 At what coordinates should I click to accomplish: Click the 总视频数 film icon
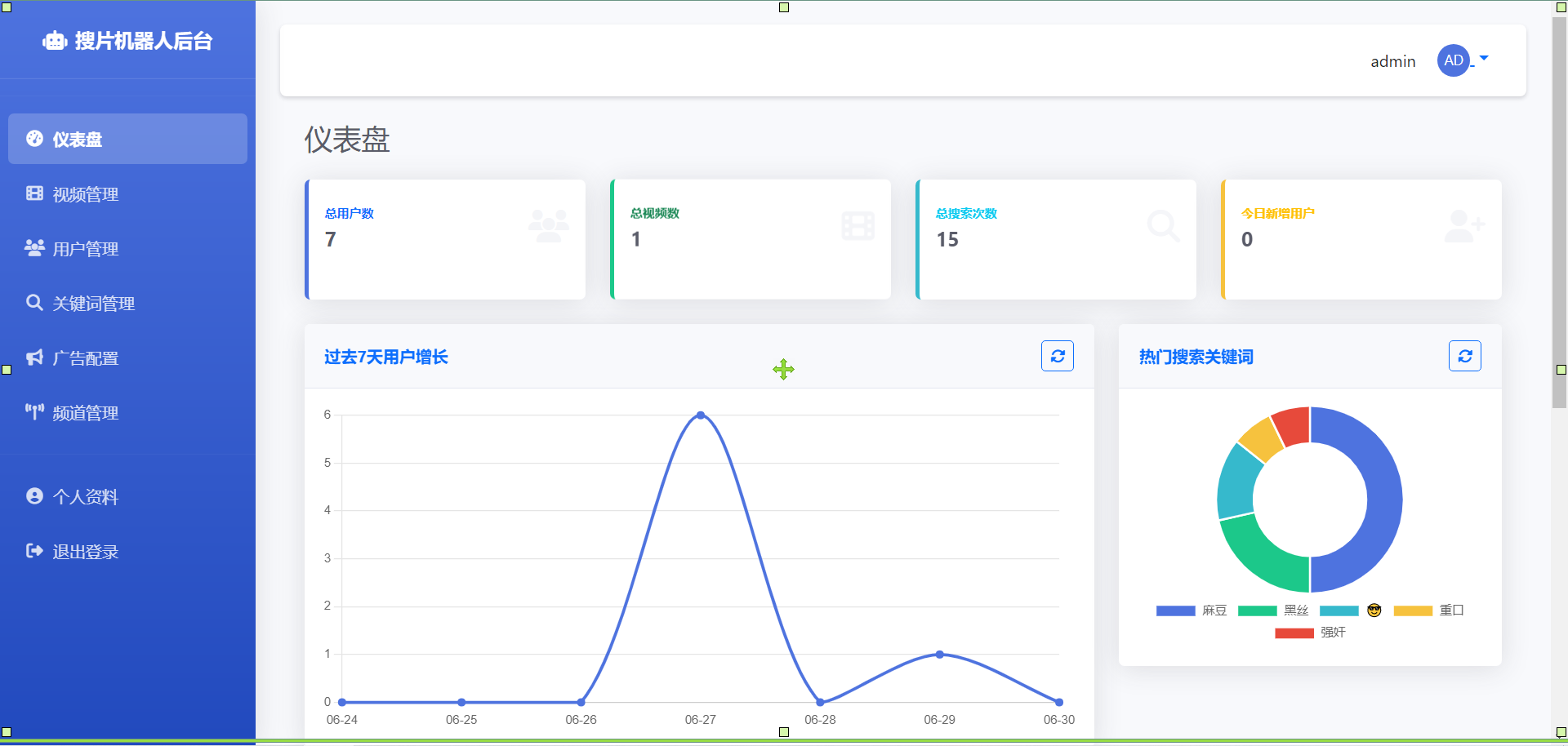[857, 225]
